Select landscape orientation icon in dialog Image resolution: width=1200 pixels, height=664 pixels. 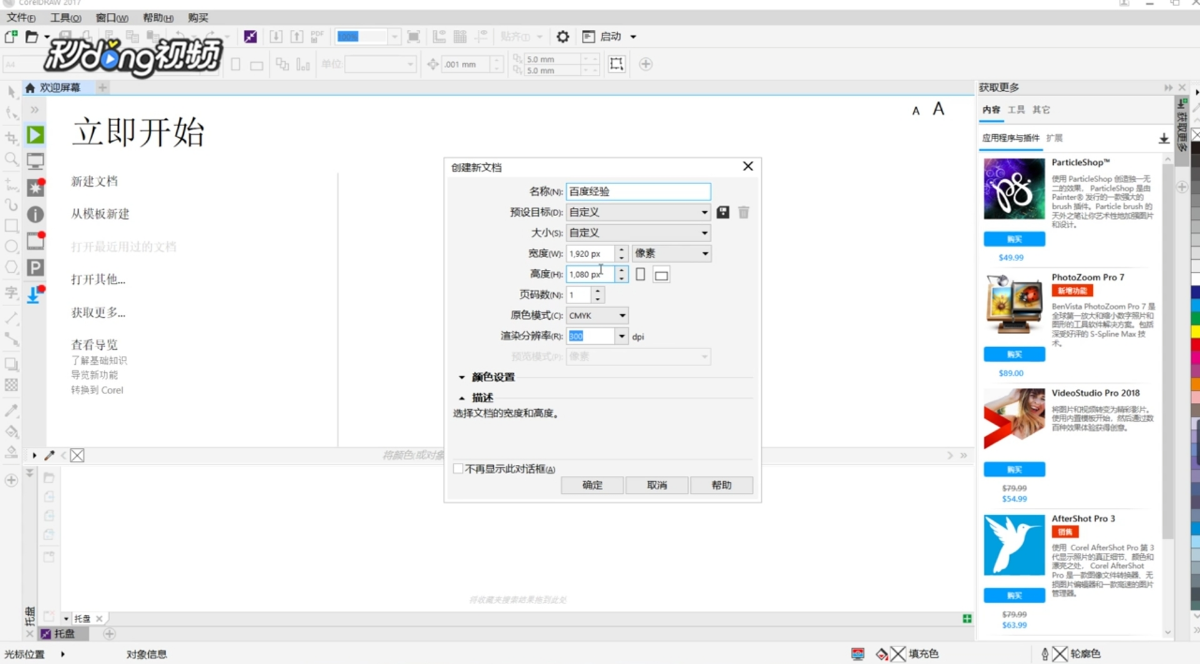[x=661, y=275]
